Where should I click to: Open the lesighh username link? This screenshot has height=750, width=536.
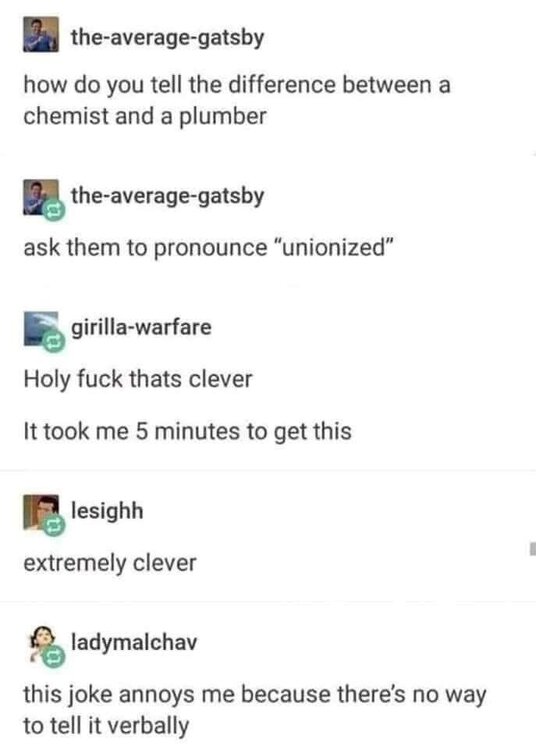[107, 511]
